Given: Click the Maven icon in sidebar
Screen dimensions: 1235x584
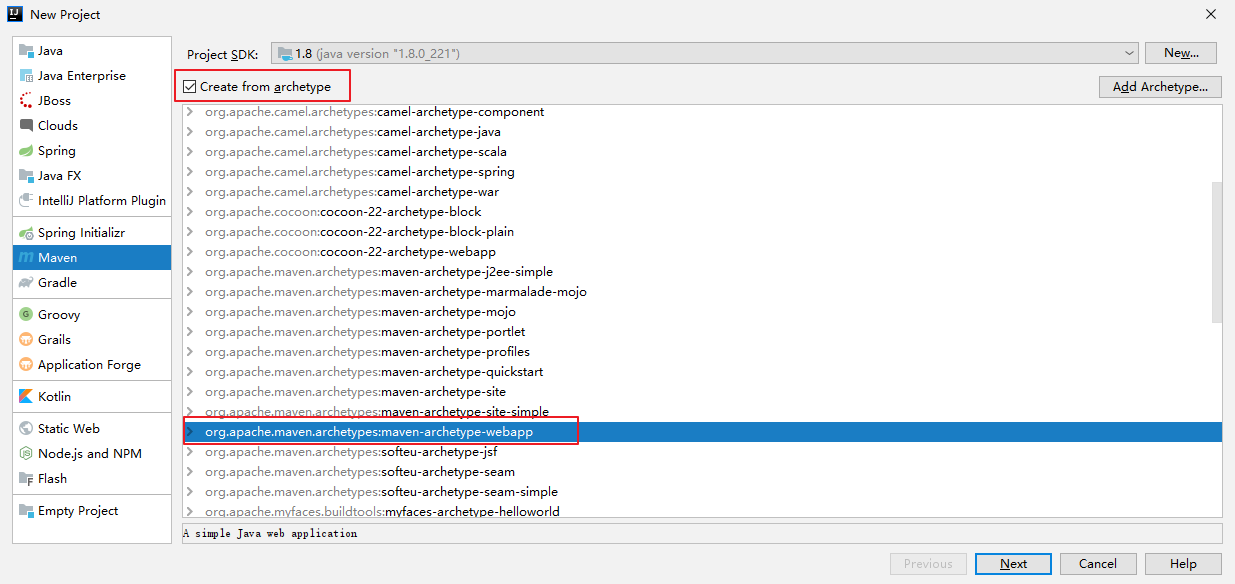Looking at the screenshot, I should click(27, 258).
